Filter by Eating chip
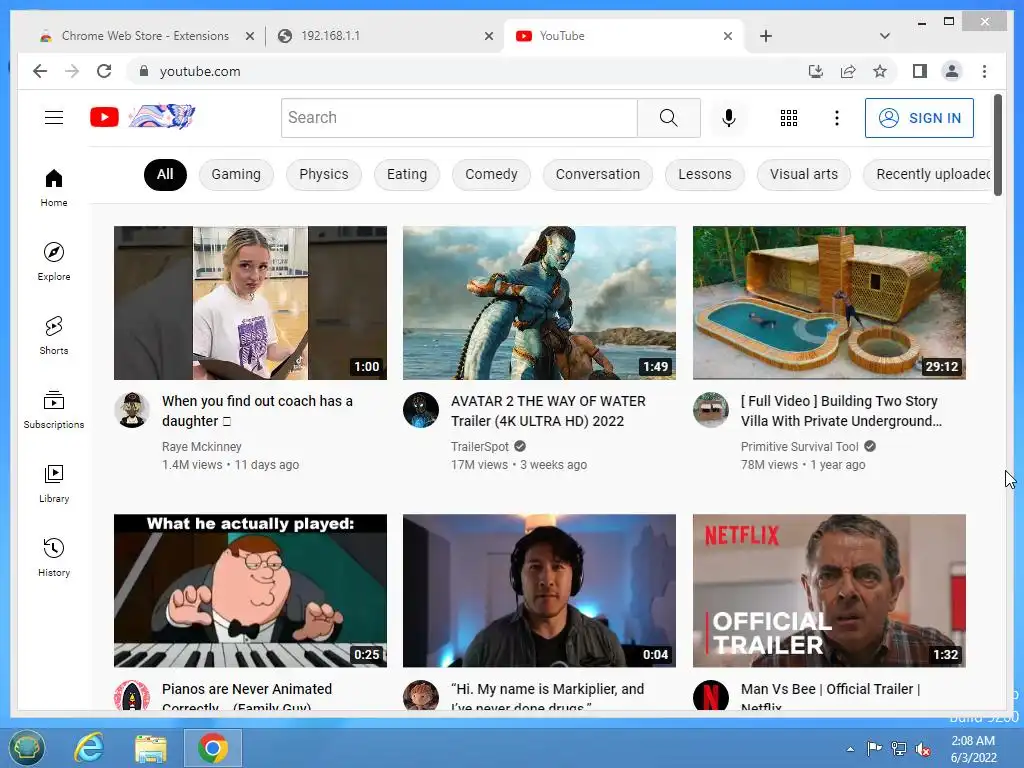The height and width of the screenshot is (768, 1024). pos(406,174)
